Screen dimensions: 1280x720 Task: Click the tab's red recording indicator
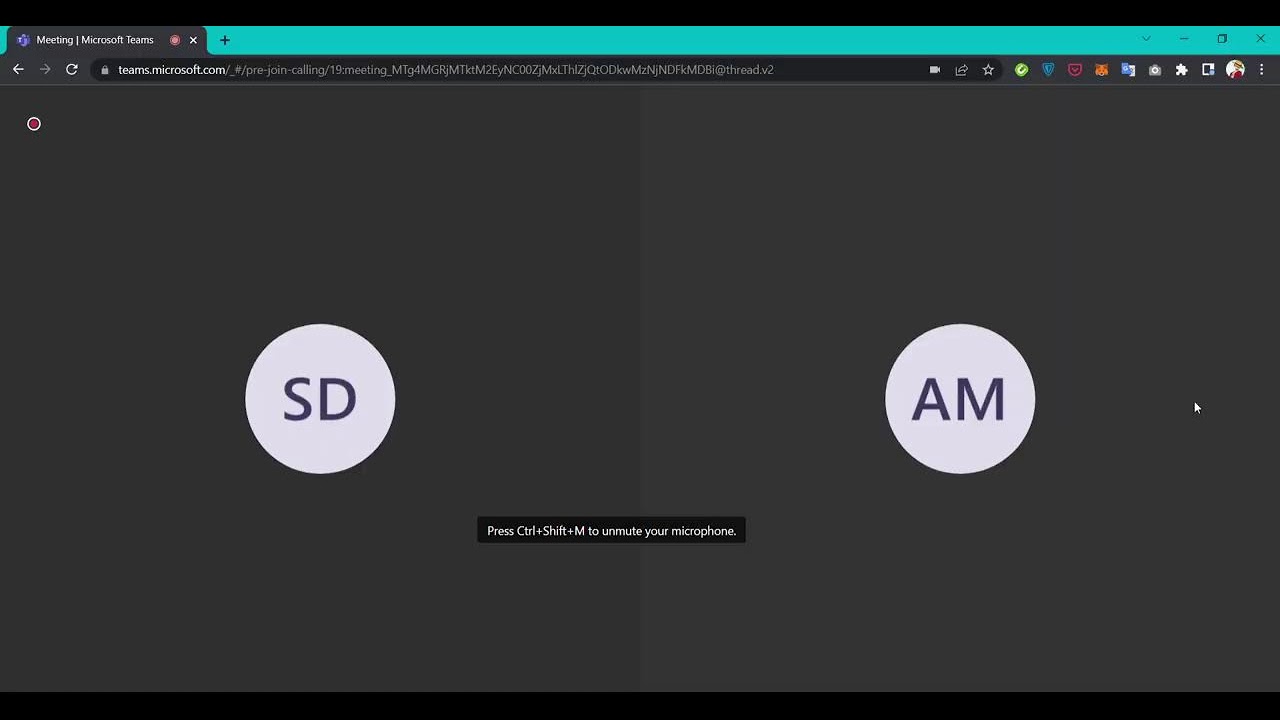click(175, 40)
